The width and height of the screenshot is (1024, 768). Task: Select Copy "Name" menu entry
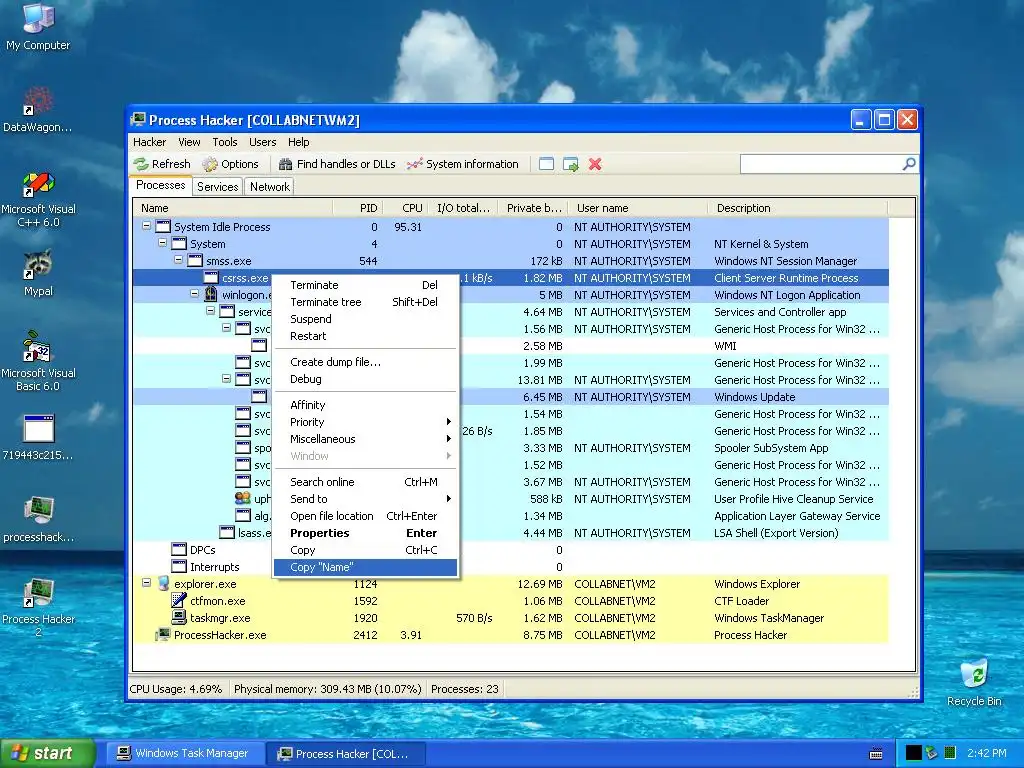tap(365, 567)
